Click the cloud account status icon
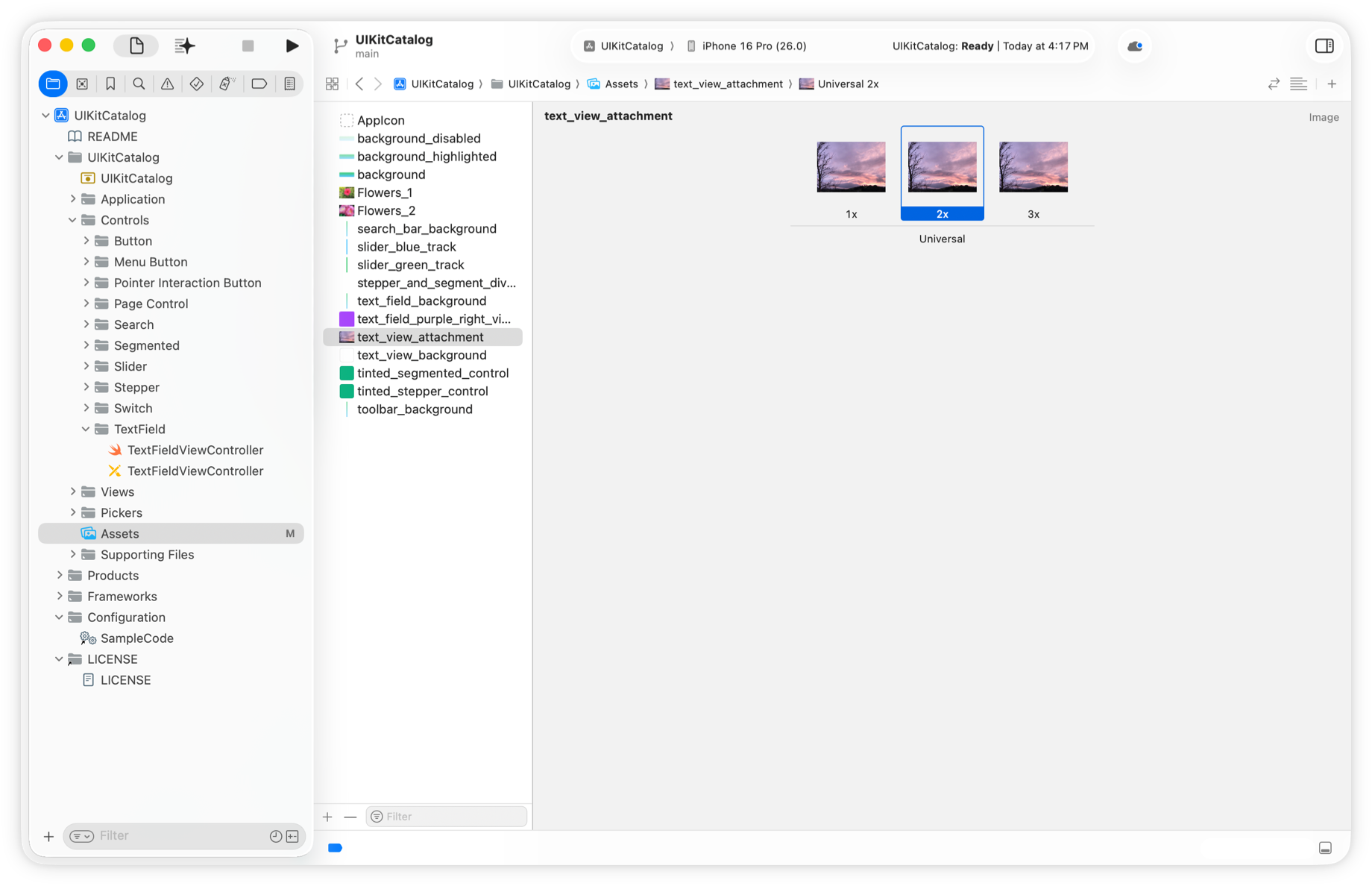Viewport: 1372px width, 886px height. point(1134,45)
